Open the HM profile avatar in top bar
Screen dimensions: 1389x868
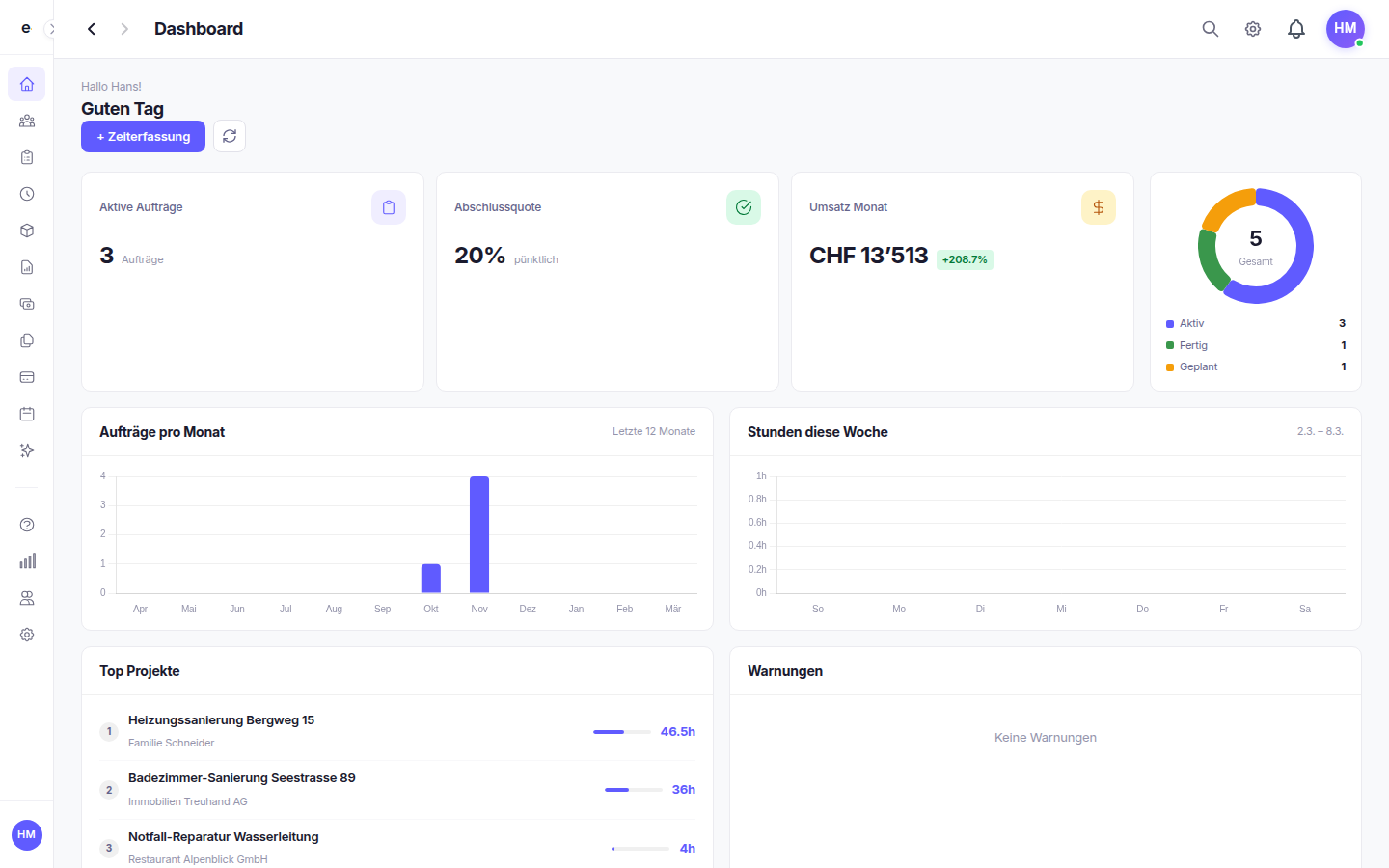tap(1346, 29)
